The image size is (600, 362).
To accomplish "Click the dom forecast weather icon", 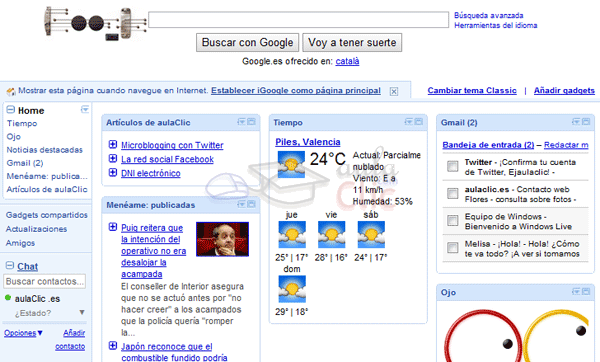I will [x=292, y=289].
